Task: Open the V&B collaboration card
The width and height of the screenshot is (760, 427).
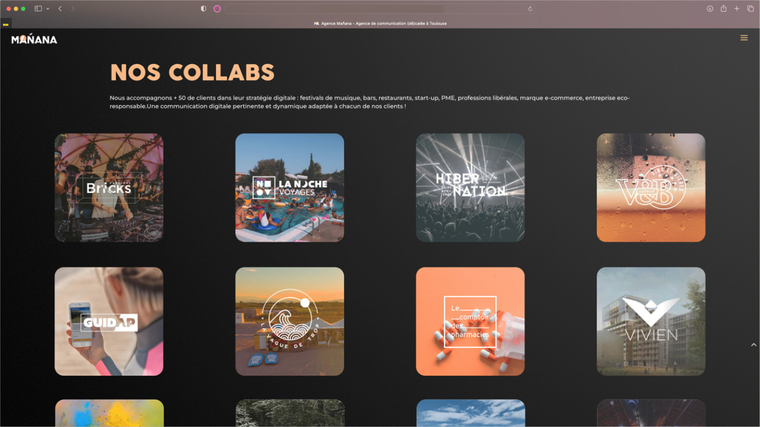Action: pos(651,188)
